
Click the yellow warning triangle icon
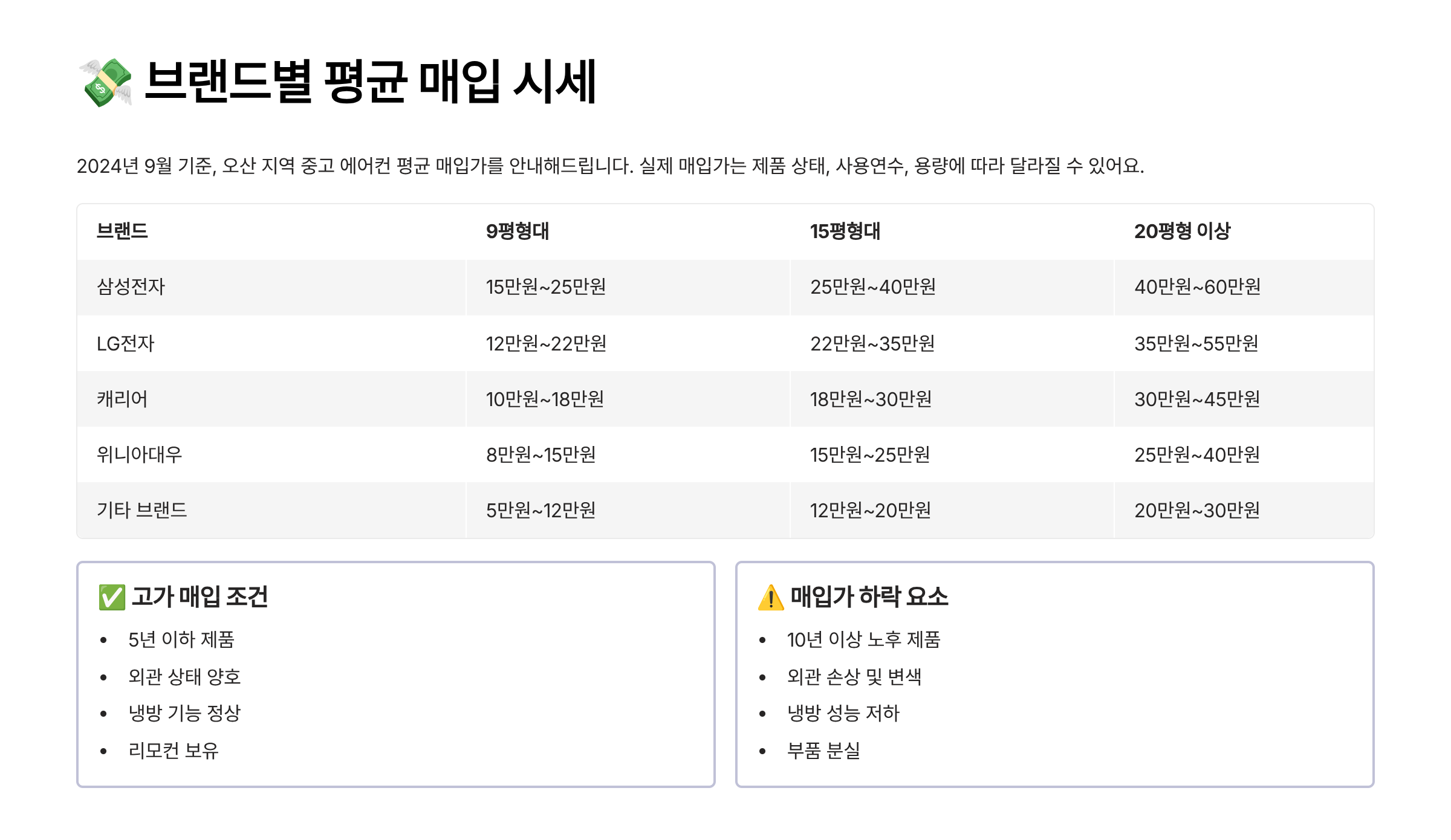point(771,597)
